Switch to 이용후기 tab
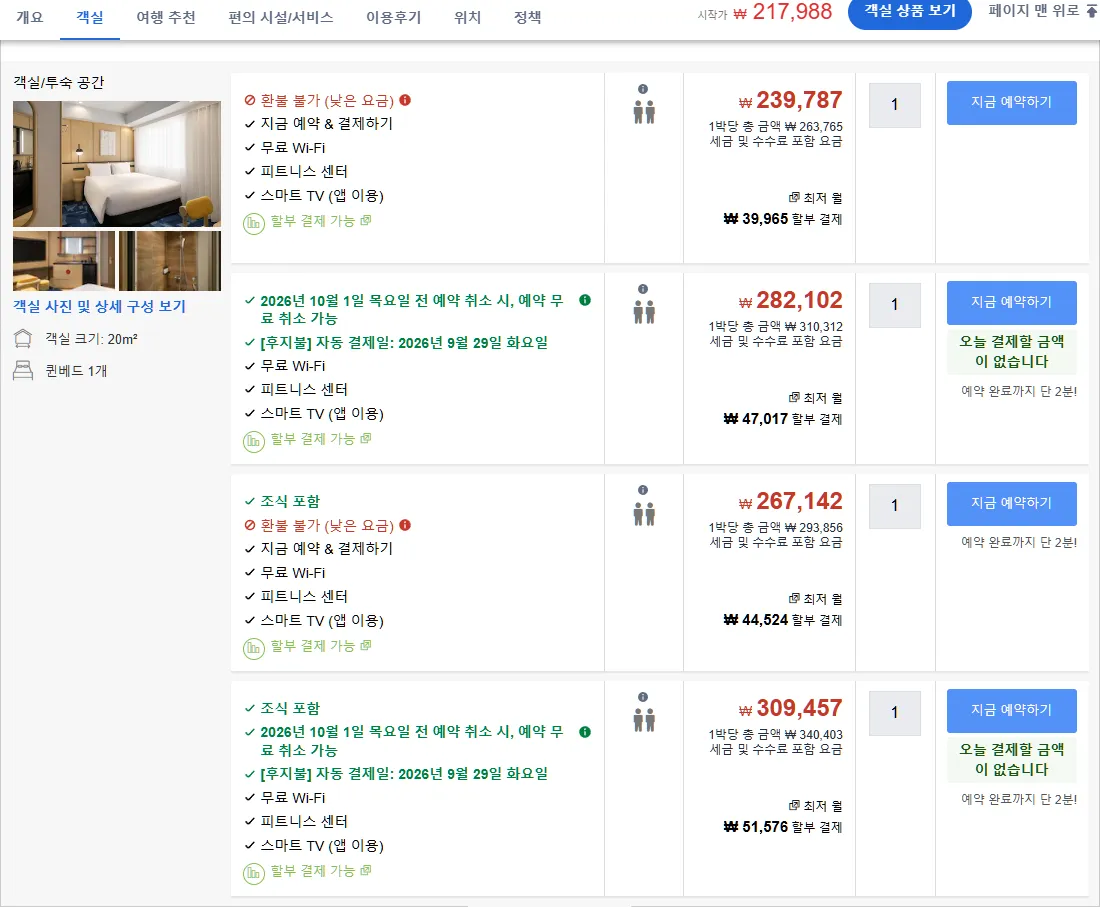This screenshot has width=1100, height=907. [394, 18]
